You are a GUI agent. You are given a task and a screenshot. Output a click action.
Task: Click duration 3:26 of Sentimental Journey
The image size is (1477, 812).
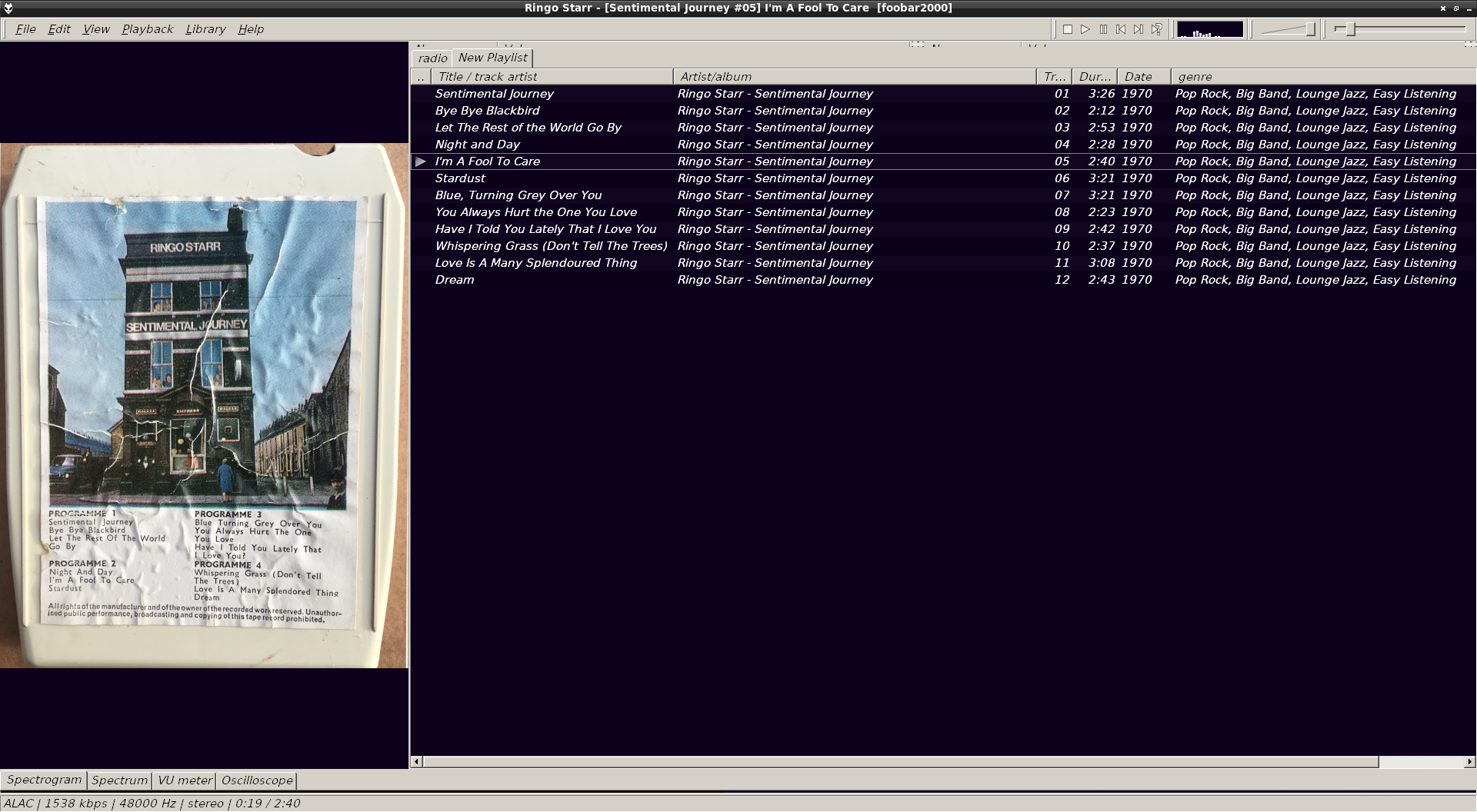pyautogui.click(x=1102, y=94)
